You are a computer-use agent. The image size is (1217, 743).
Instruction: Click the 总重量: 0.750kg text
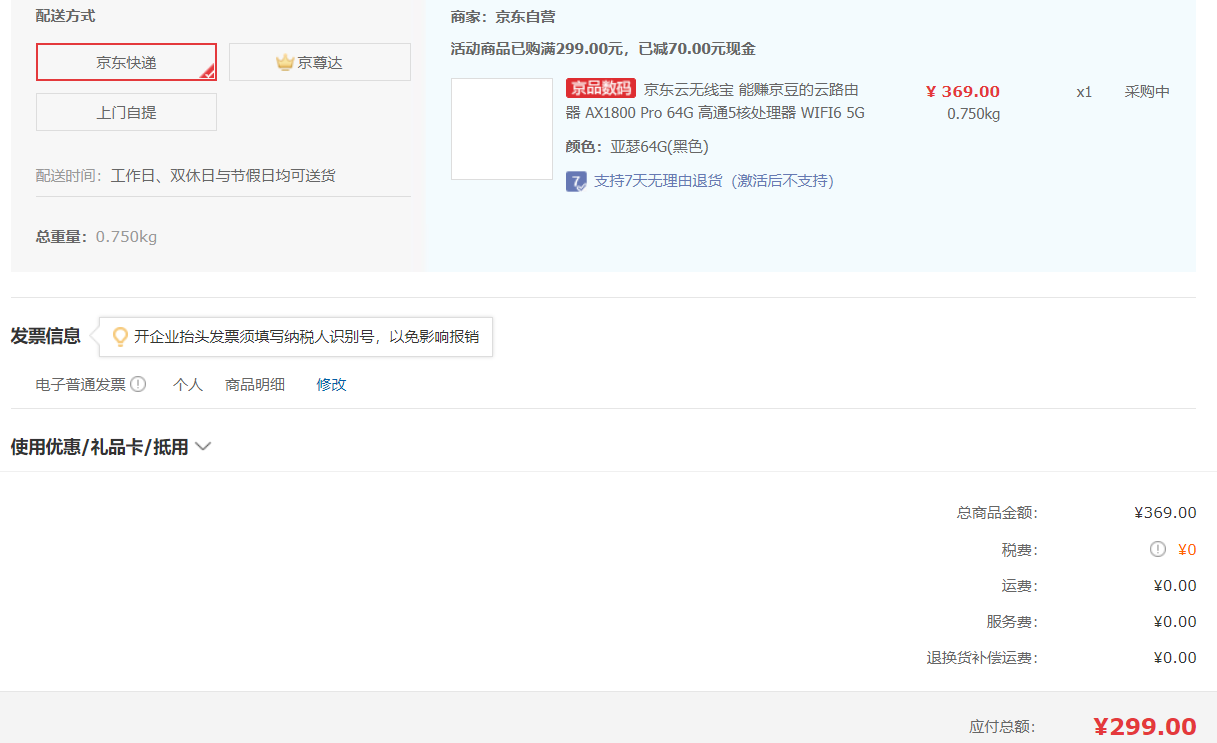pos(97,237)
